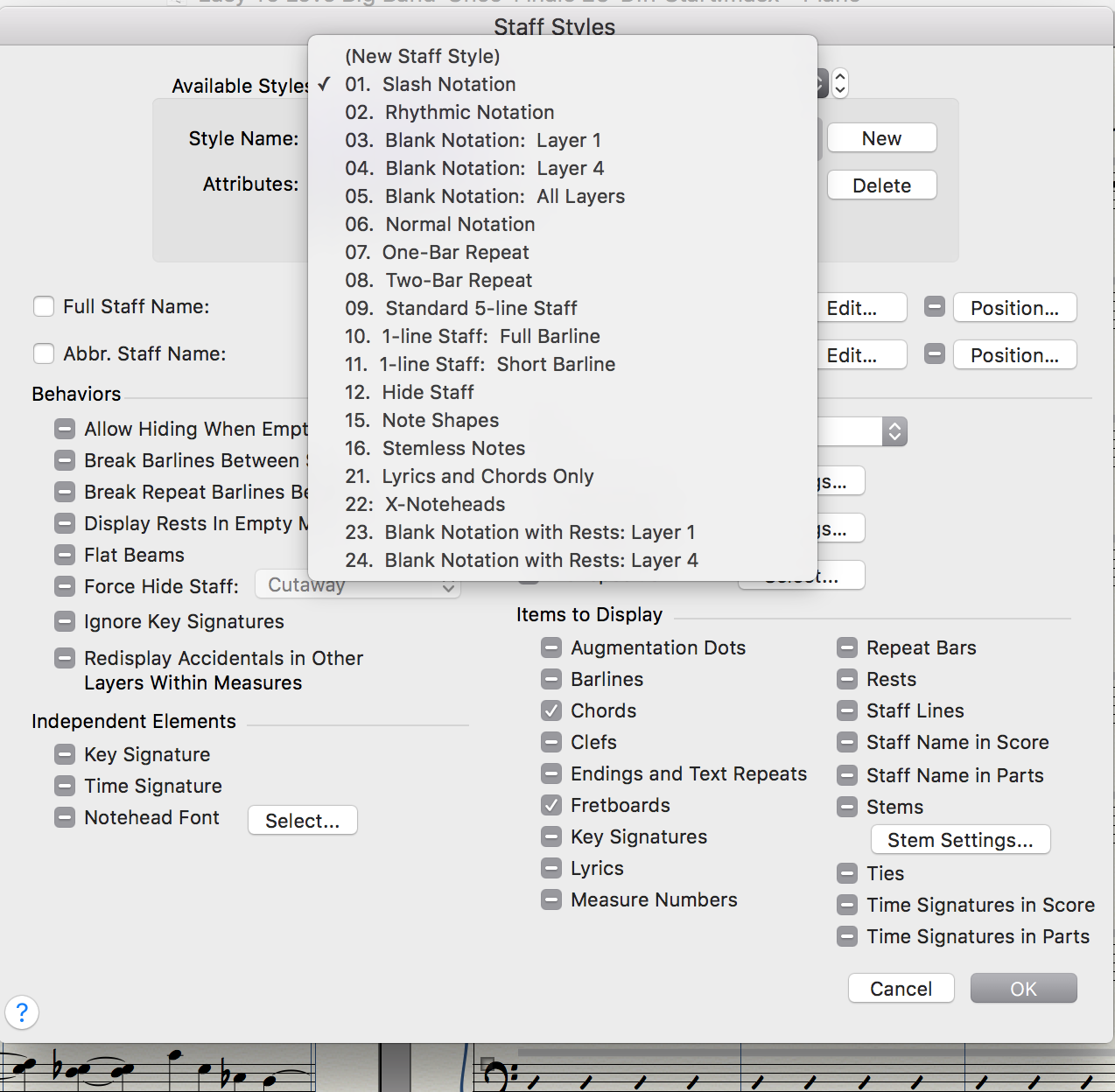Open the Stem Settings dialog
The width and height of the screenshot is (1115, 1092).
pyautogui.click(x=960, y=839)
